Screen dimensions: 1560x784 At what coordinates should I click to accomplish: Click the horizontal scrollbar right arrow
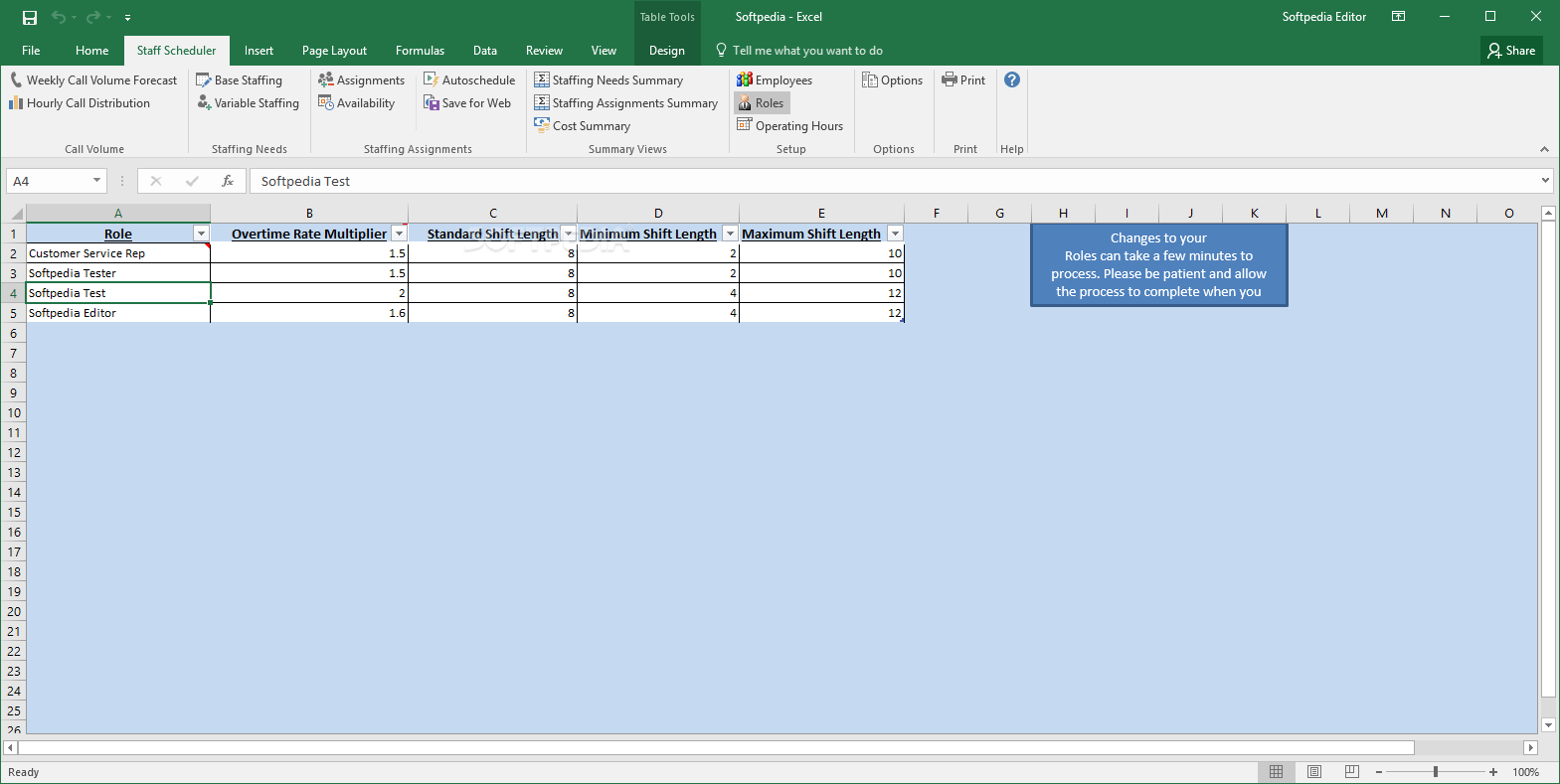pyautogui.click(x=1531, y=747)
